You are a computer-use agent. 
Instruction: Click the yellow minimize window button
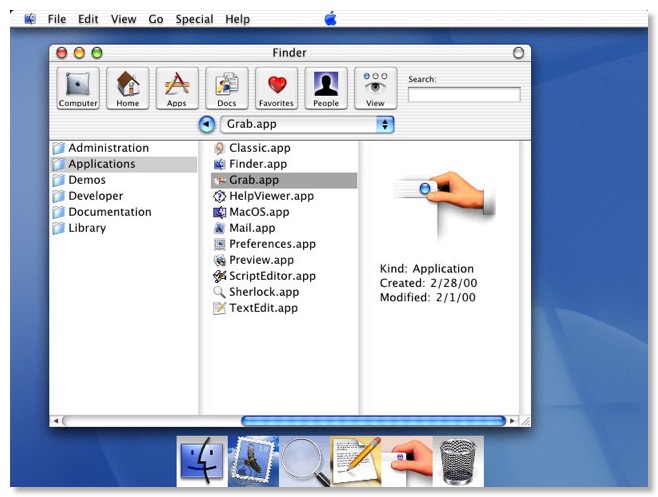(79, 53)
